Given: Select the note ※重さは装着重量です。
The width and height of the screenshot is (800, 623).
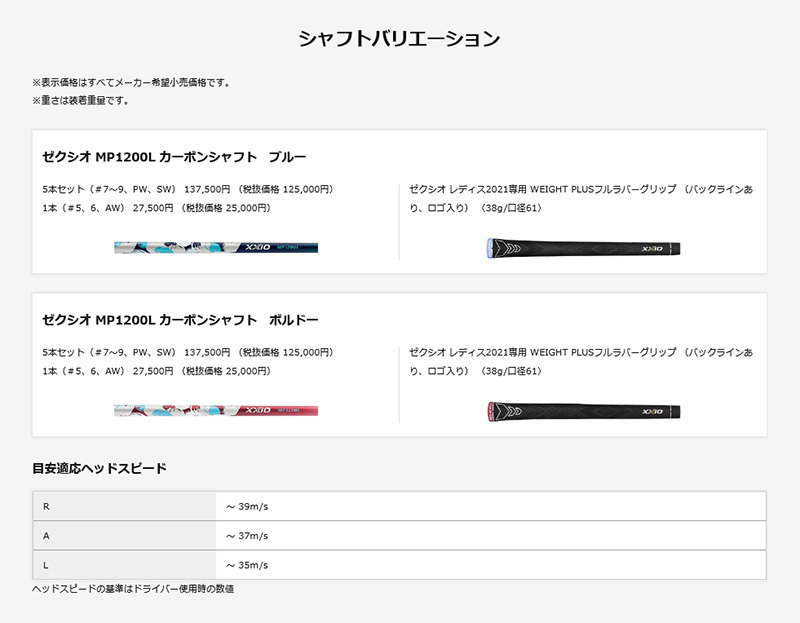Looking at the screenshot, I should click(x=81, y=101).
